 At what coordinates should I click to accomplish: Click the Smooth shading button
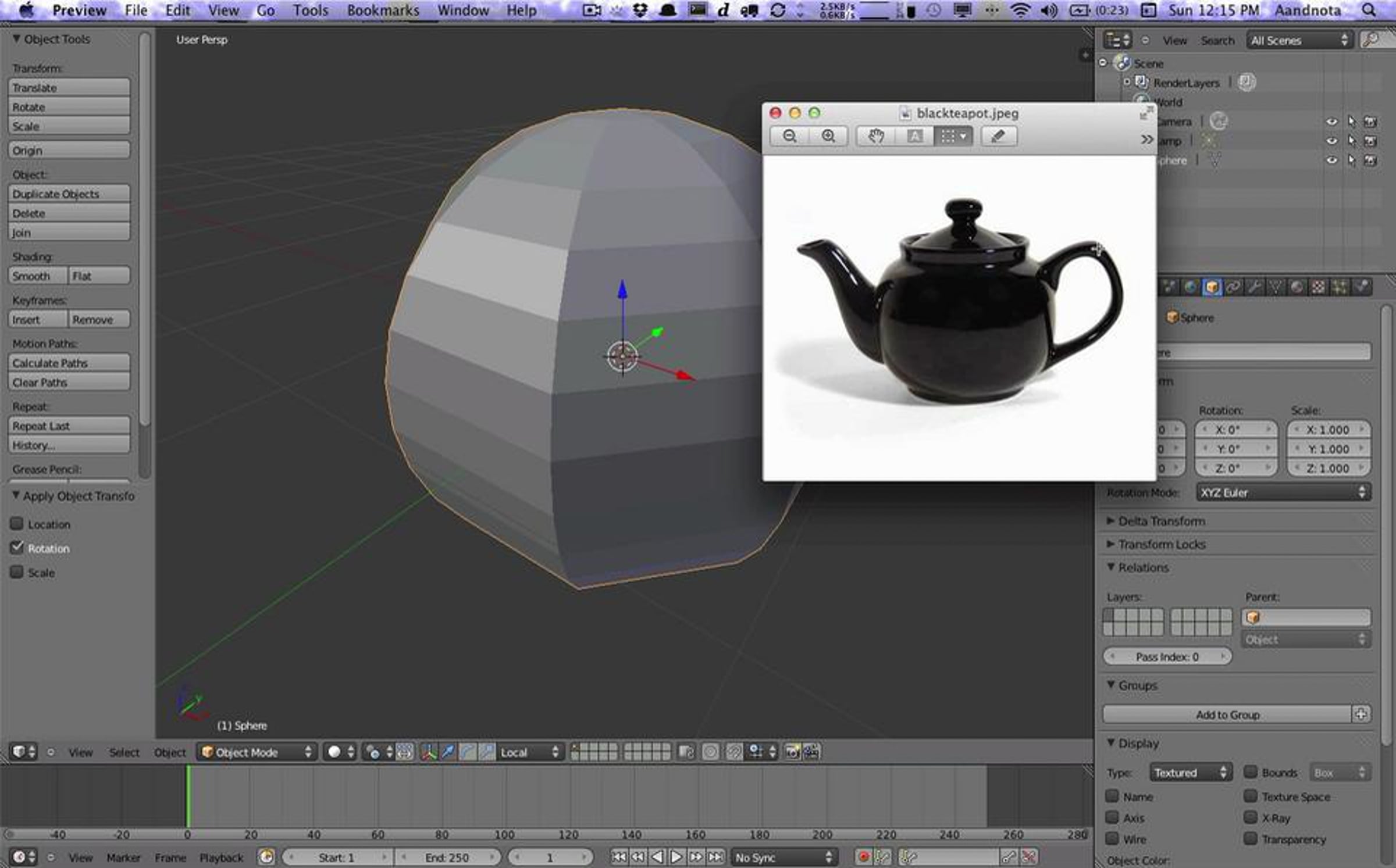tap(37, 276)
